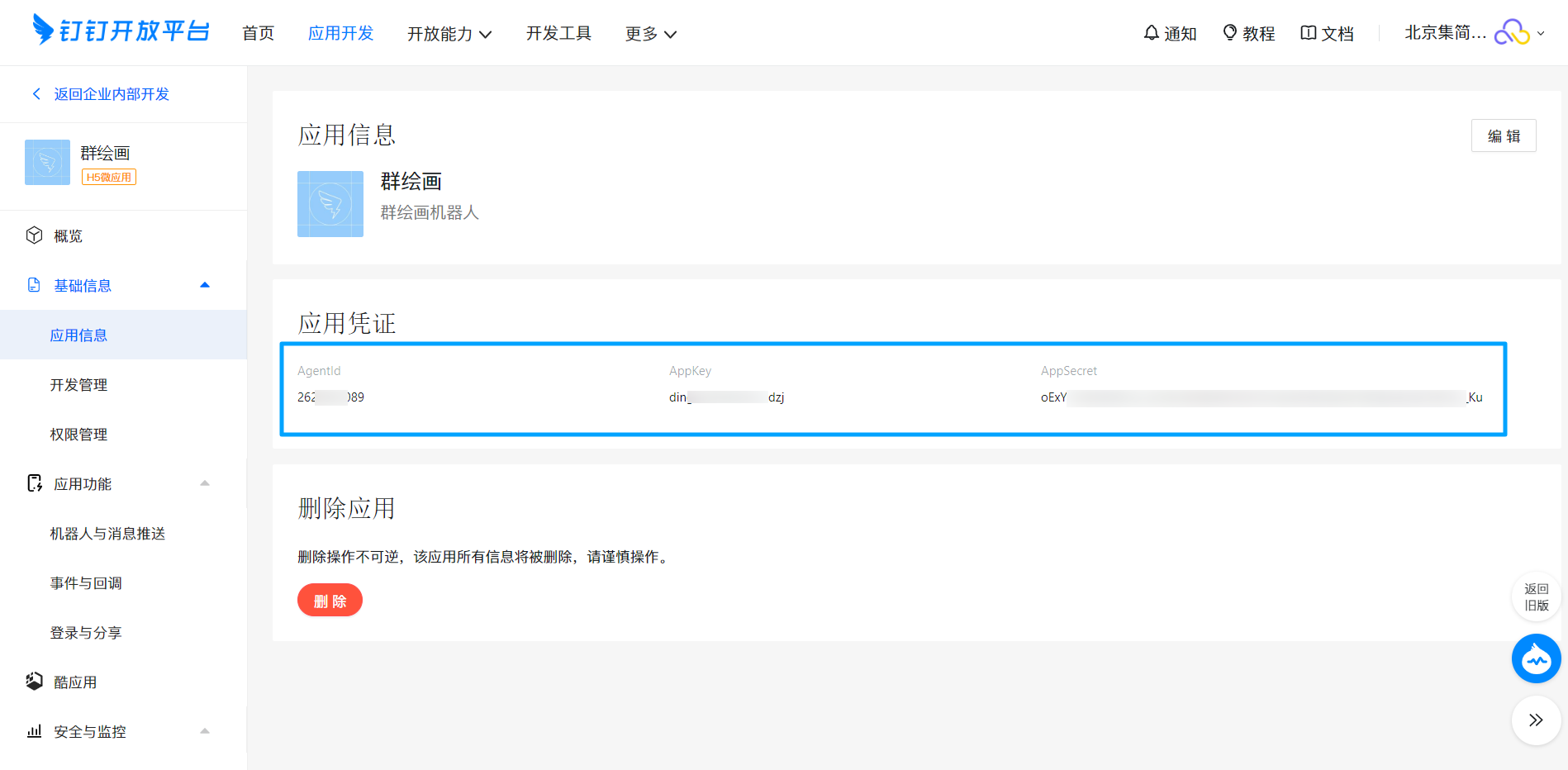The width and height of the screenshot is (1568, 770).
Task: Expand the 更多 dropdown menu
Action: point(651,33)
